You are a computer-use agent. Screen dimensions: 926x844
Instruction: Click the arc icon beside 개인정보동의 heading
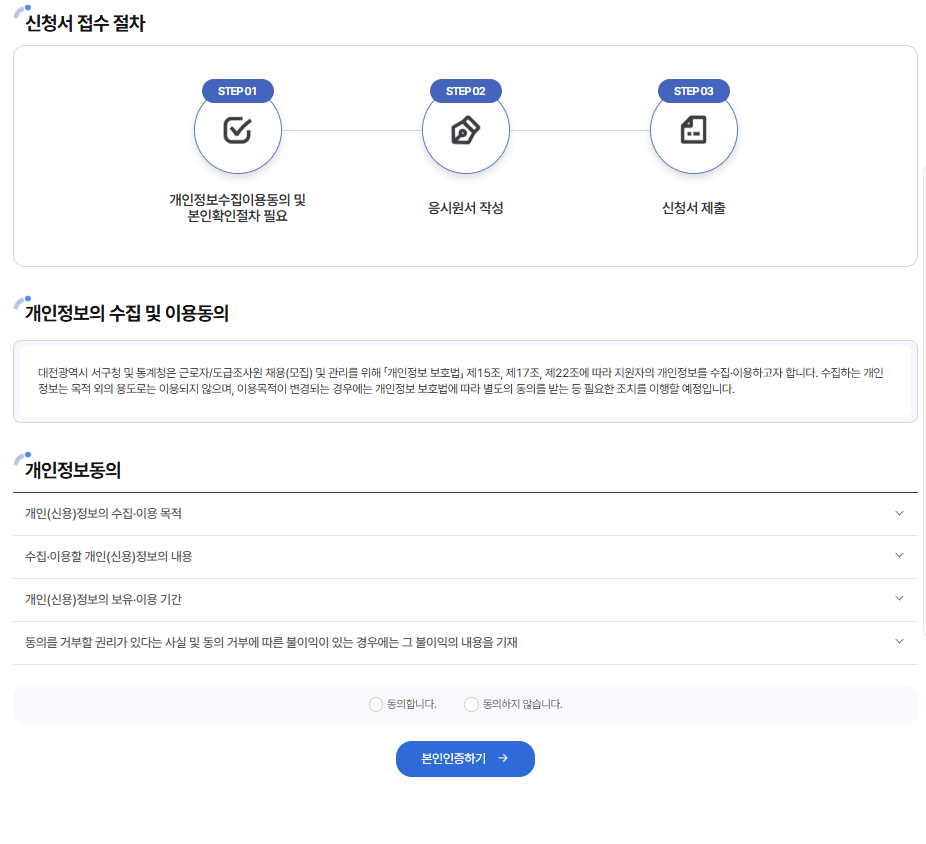[x=20, y=459]
